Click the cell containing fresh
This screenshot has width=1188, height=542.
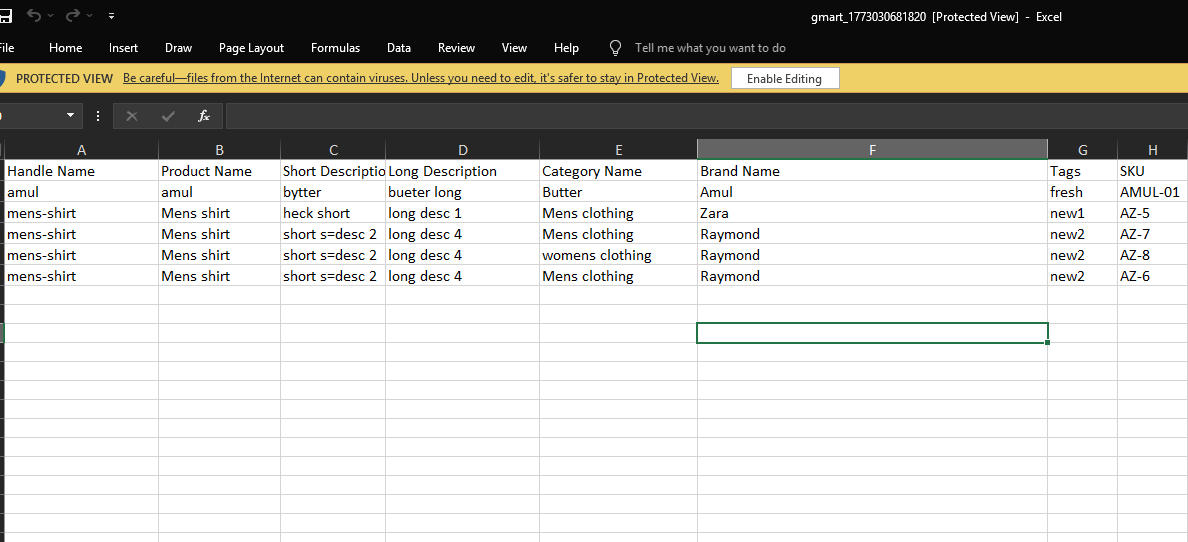(1083, 192)
